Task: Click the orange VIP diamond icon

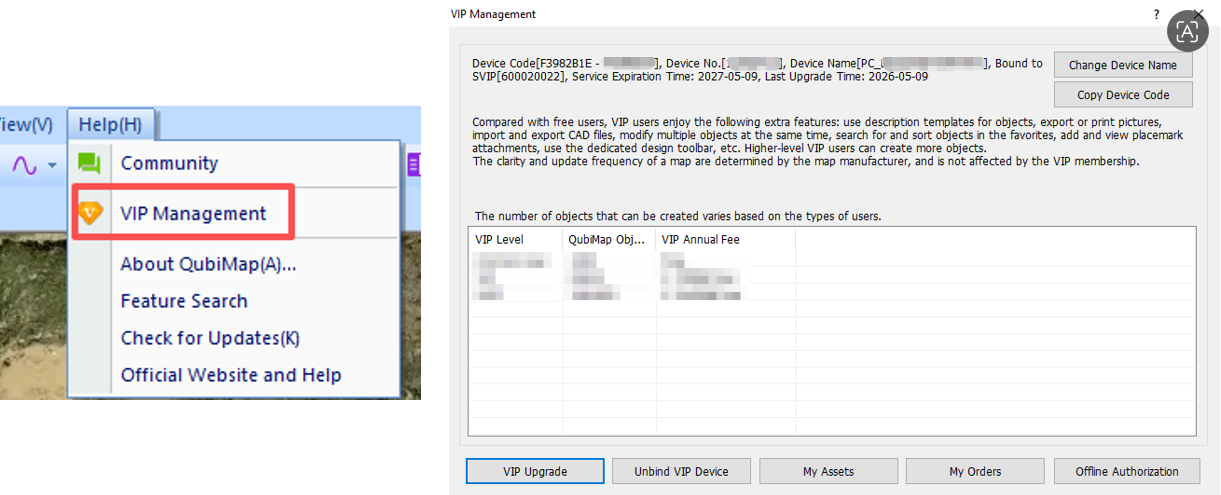Action: (90, 213)
